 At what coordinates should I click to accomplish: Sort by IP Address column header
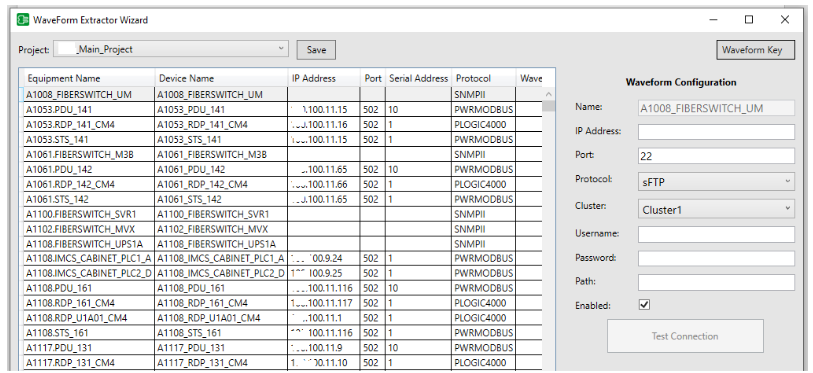(325, 78)
